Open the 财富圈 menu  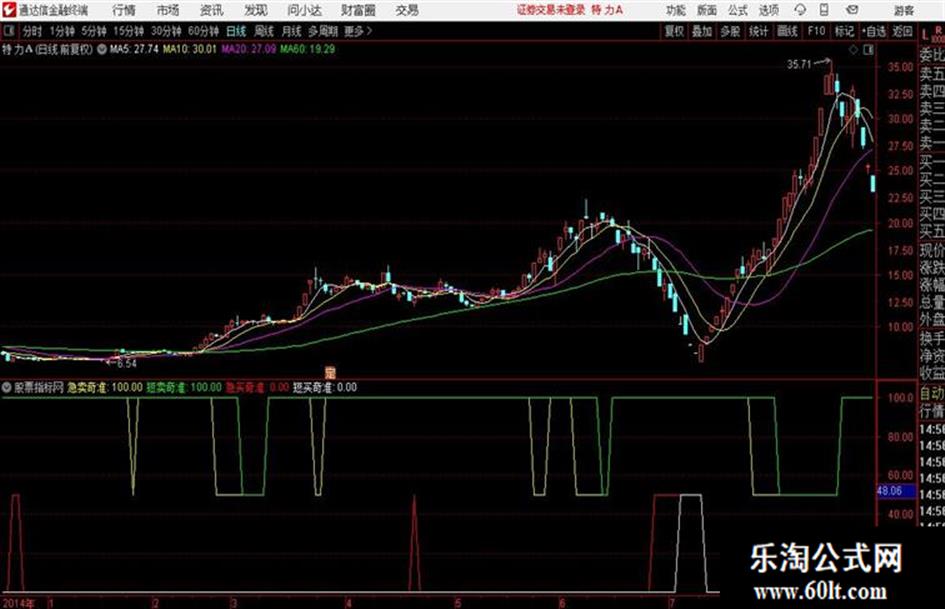358,10
